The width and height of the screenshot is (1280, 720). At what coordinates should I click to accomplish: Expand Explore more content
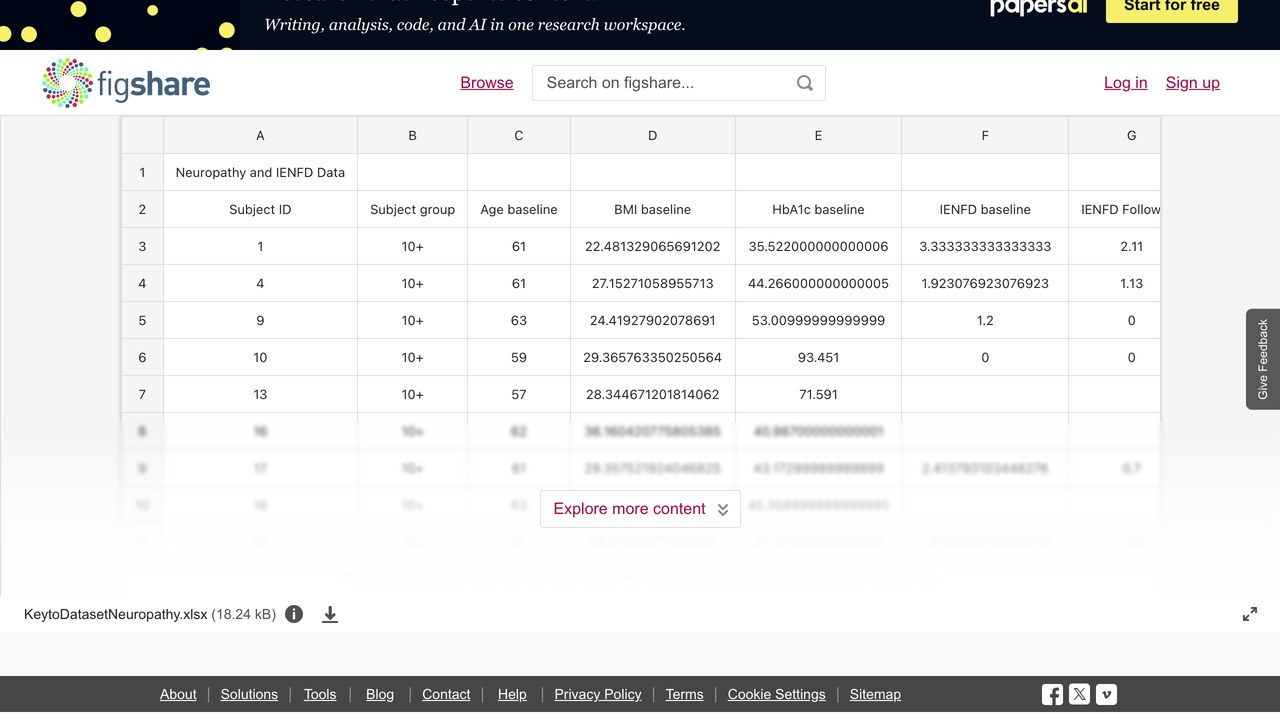[x=640, y=509]
